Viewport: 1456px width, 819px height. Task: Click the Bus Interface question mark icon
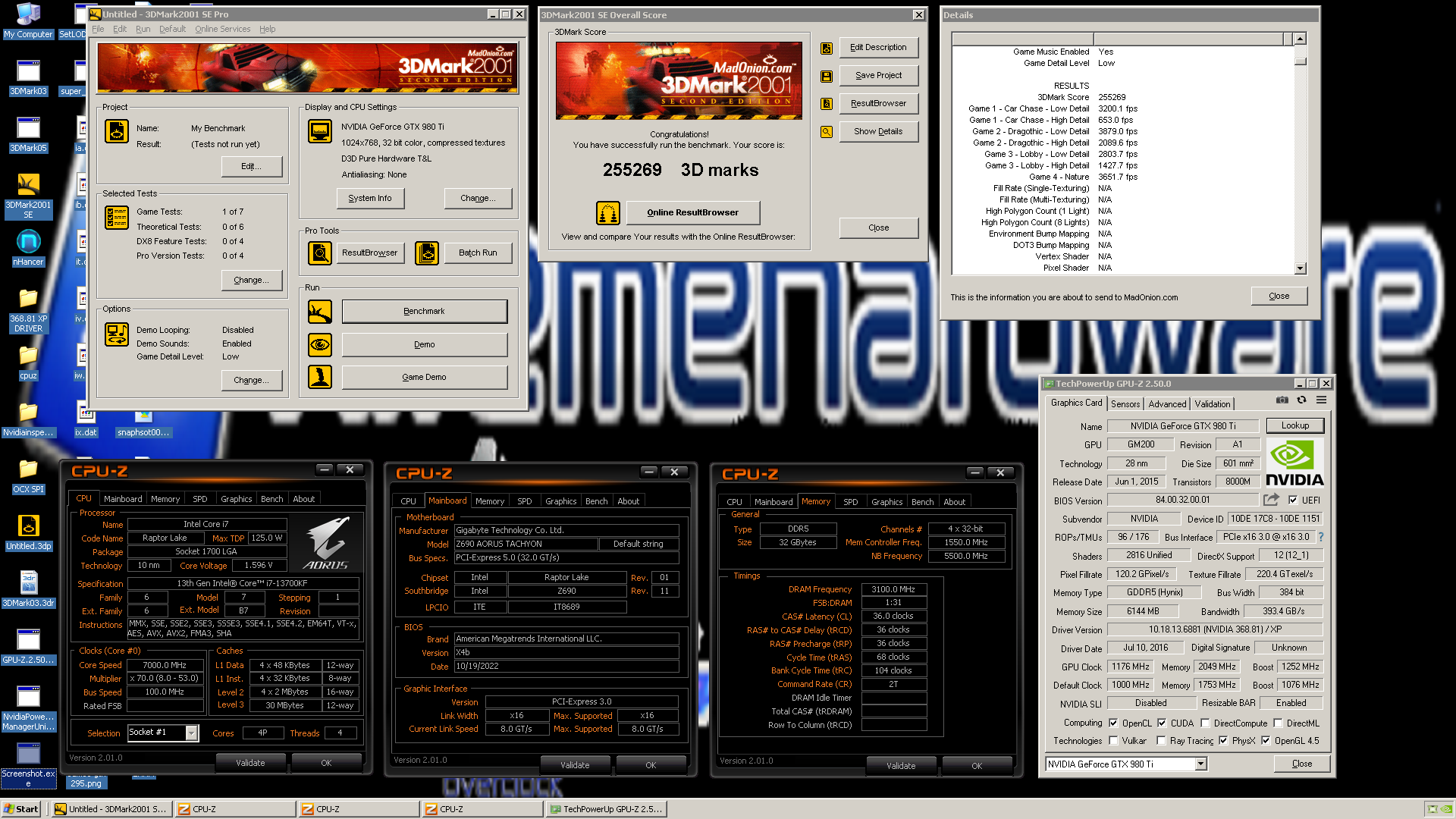click(x=1320, y=537)
